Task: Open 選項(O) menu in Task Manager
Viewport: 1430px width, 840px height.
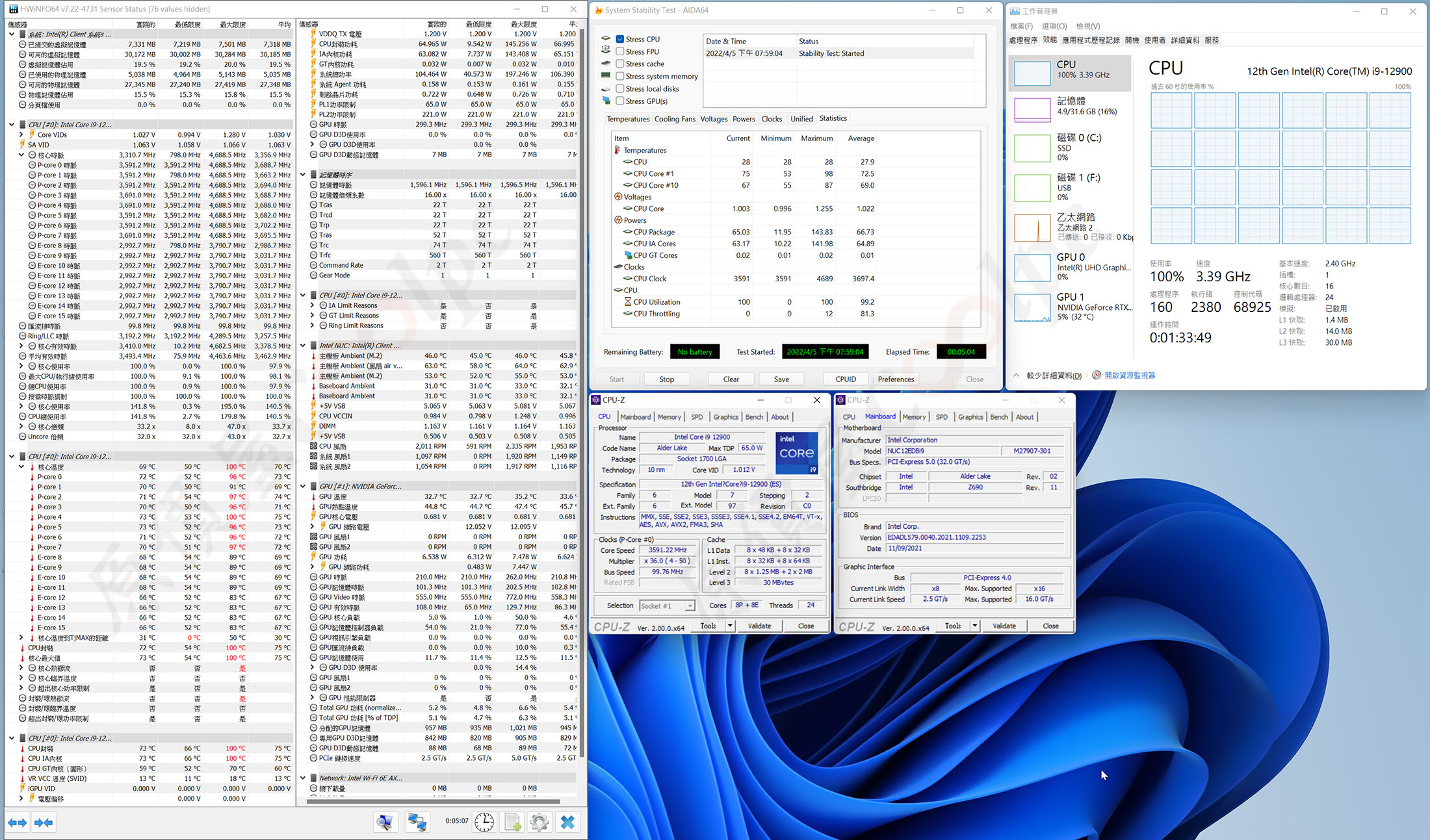Action: tap(1054, 26)
